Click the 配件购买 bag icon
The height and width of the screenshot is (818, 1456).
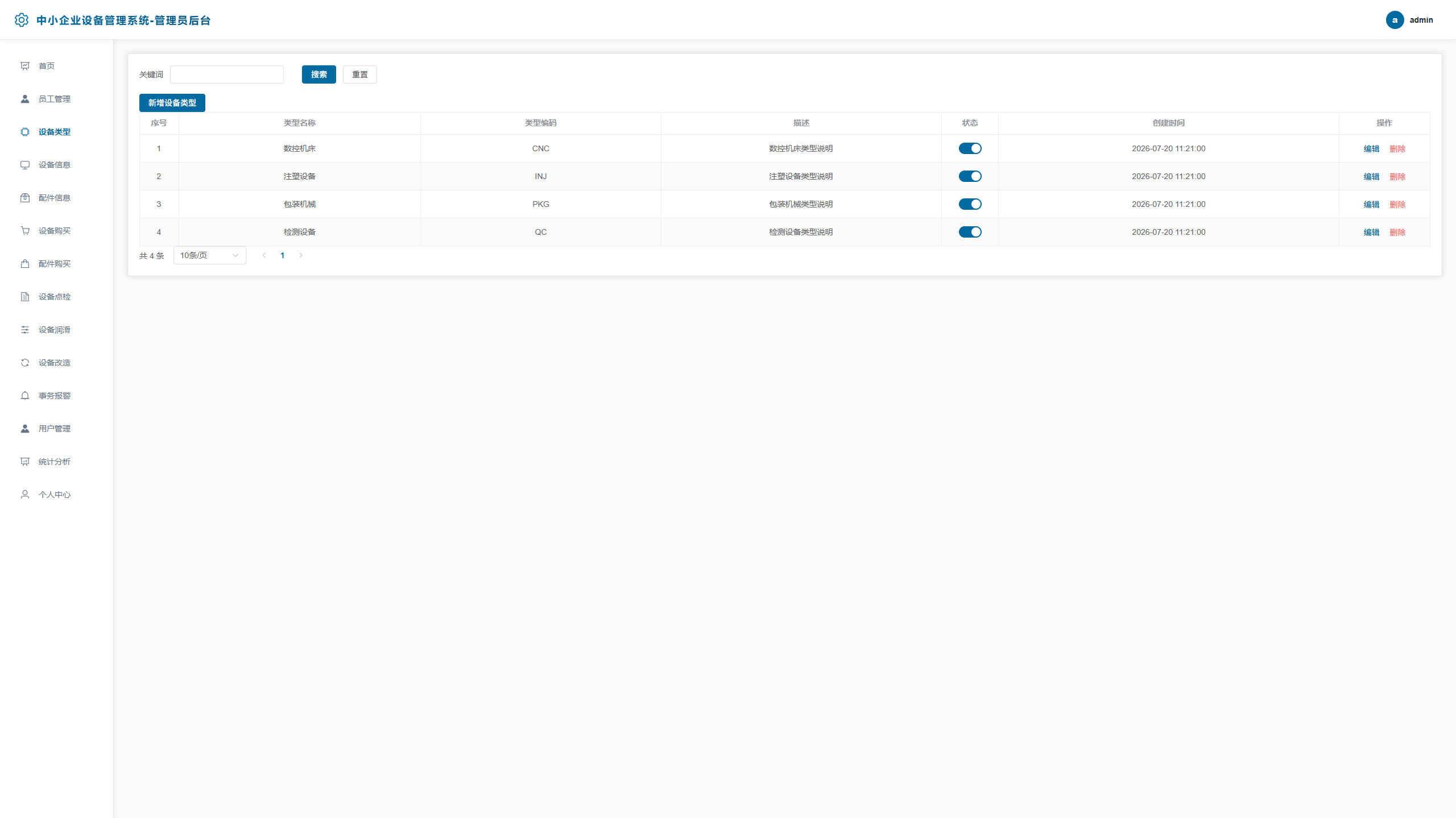point(25,264)
